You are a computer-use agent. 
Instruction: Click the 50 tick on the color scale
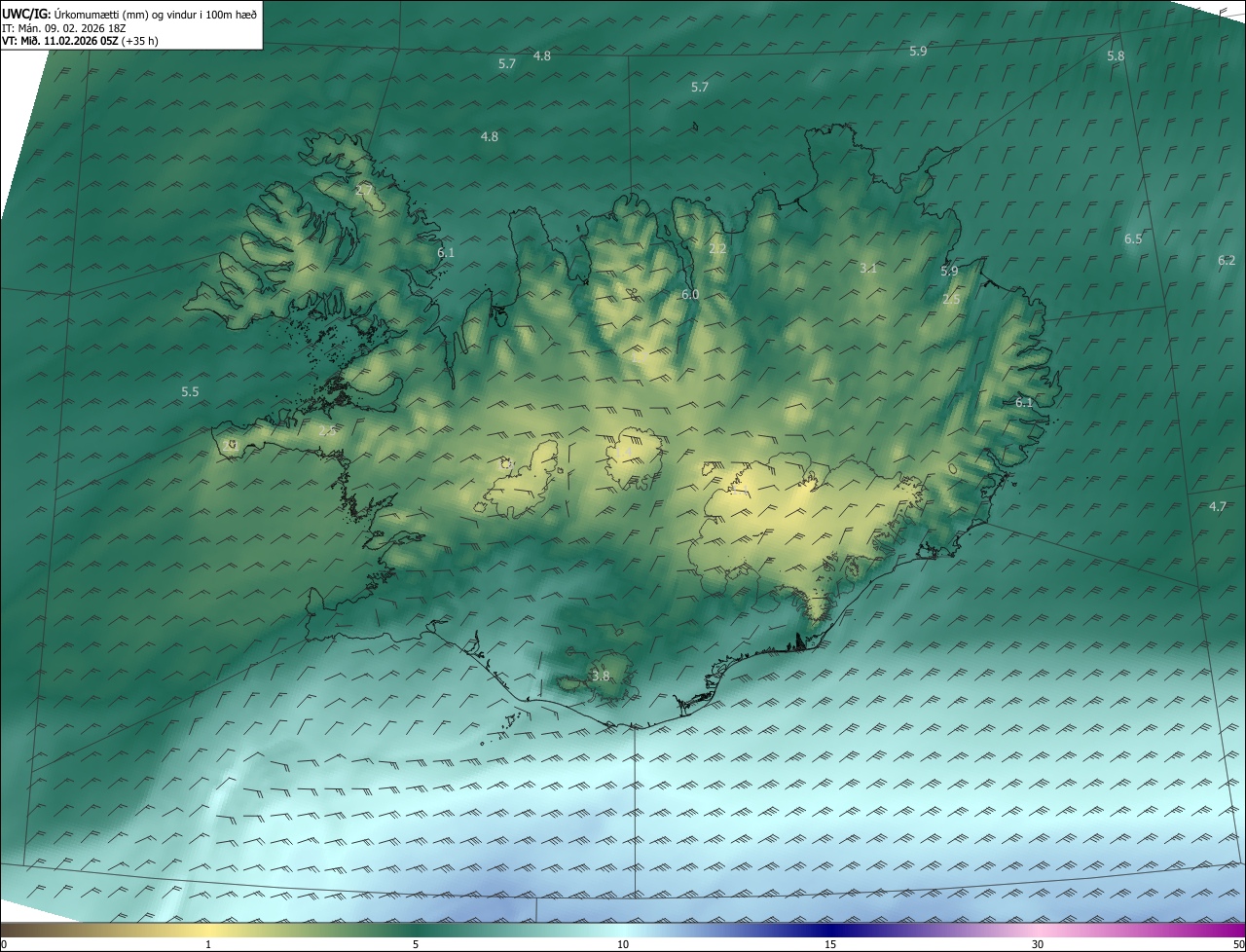point(1238,944)
